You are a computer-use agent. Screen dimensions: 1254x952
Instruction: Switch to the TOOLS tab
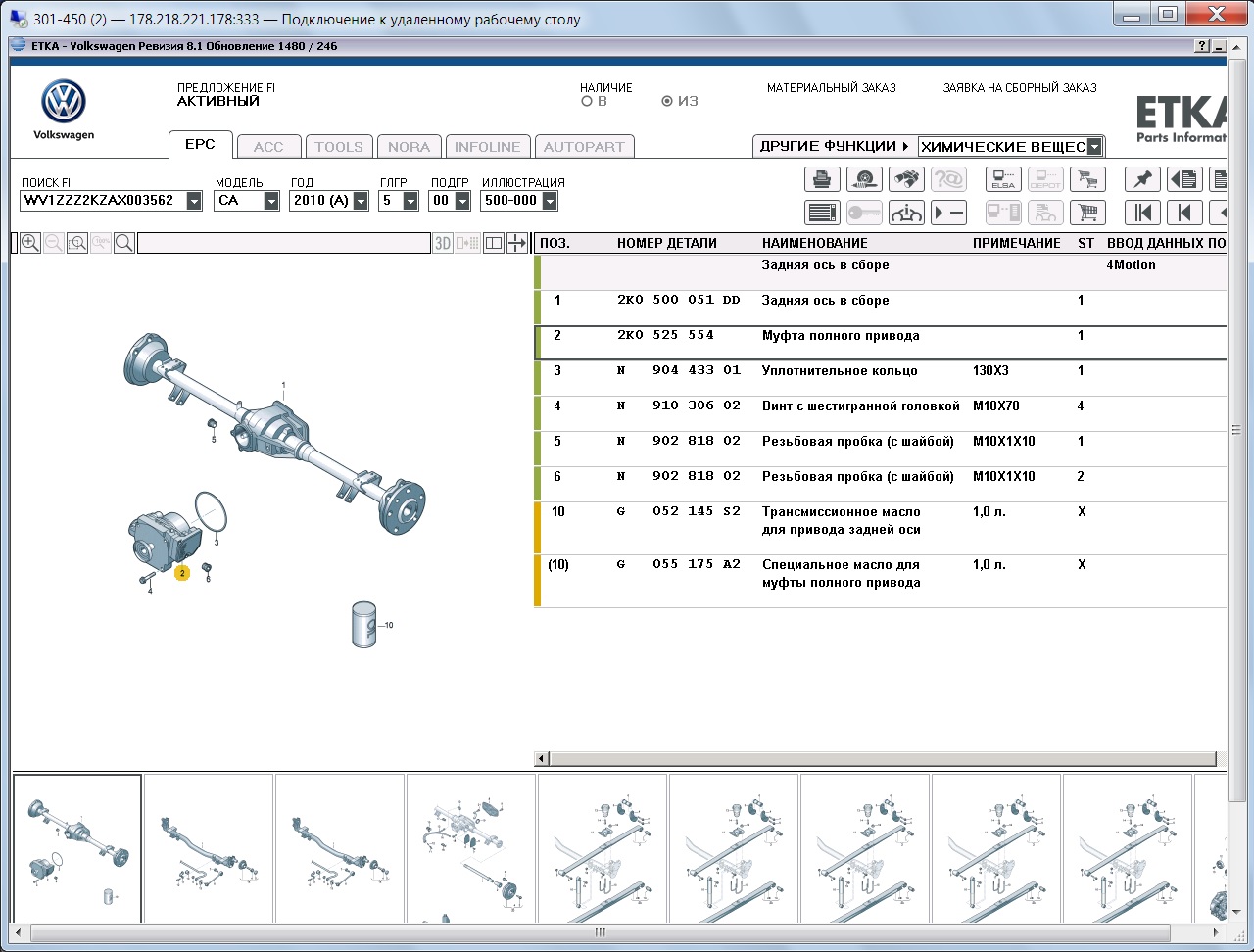click(339, 147)
